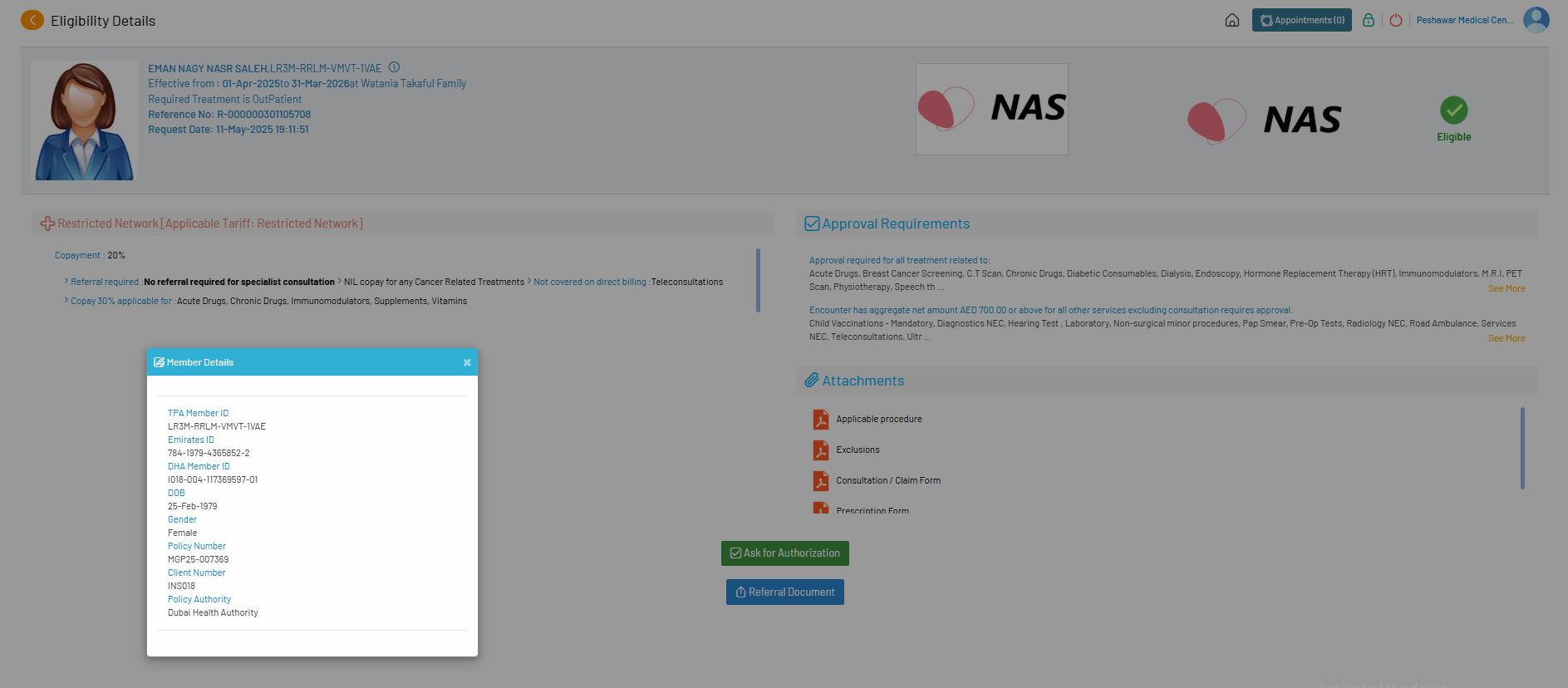The width and height of the screenshot is (1568, 688).
Task: Click the red power logout icon
Action: pyautogui.click(x=1395, y=20)
